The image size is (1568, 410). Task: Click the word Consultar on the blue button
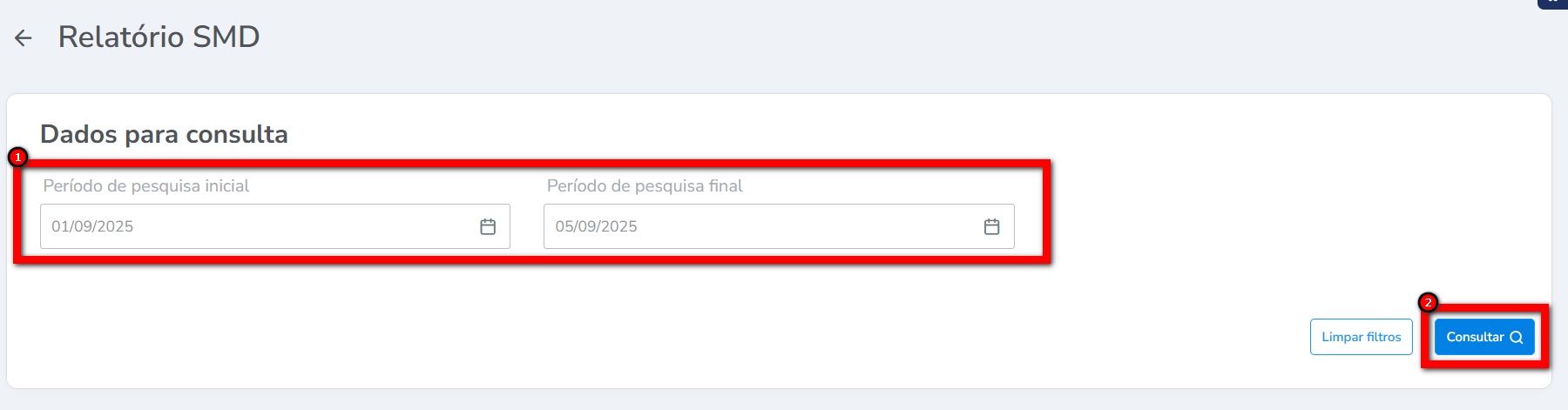[x=1475, y=337]
